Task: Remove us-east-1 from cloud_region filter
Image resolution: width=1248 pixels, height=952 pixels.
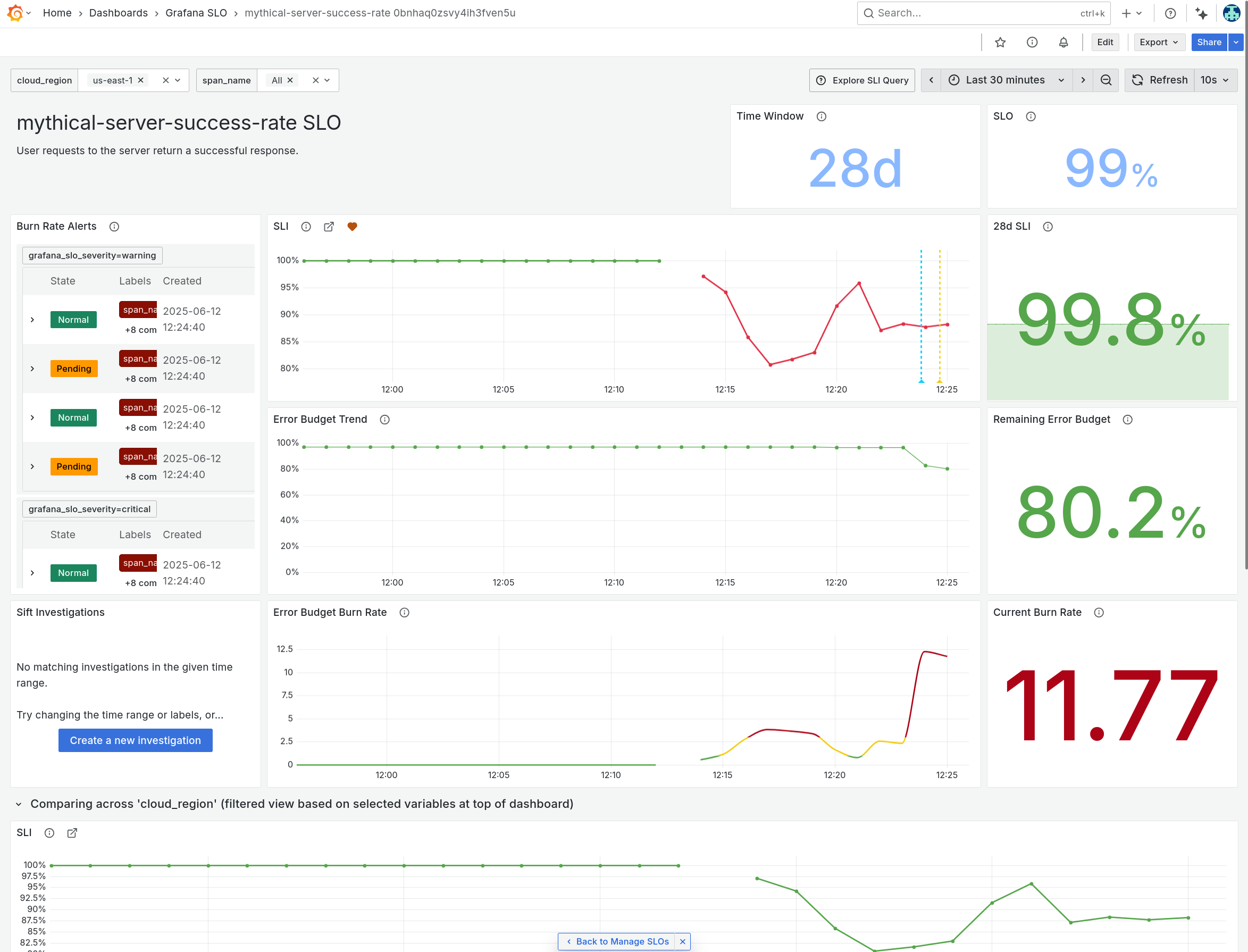Action: [140, 80]
